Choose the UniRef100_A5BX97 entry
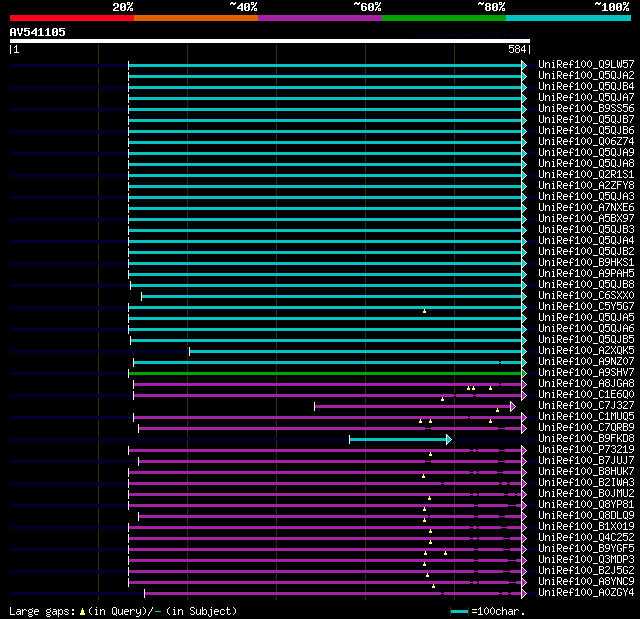 click(586, 219)
